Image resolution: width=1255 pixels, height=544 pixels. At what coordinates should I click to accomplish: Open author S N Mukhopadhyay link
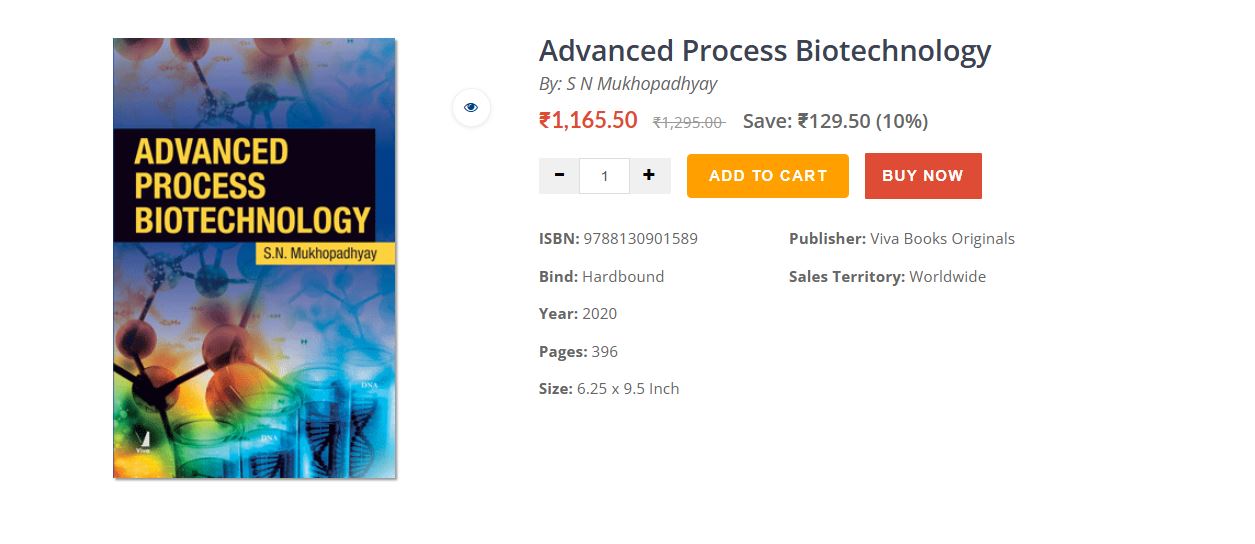pos(641,84)
